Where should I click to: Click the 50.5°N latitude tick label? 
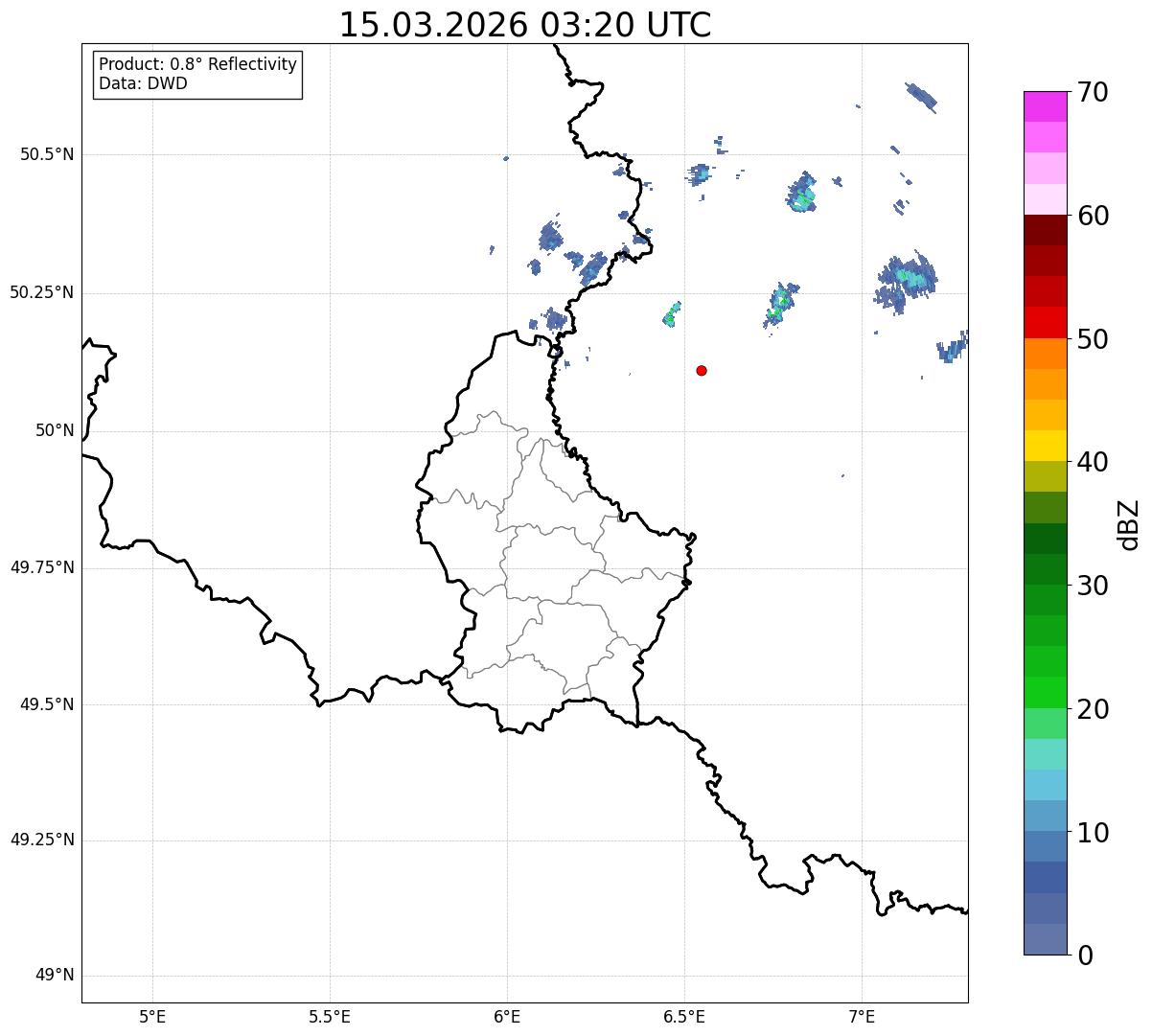click(41, 154)
